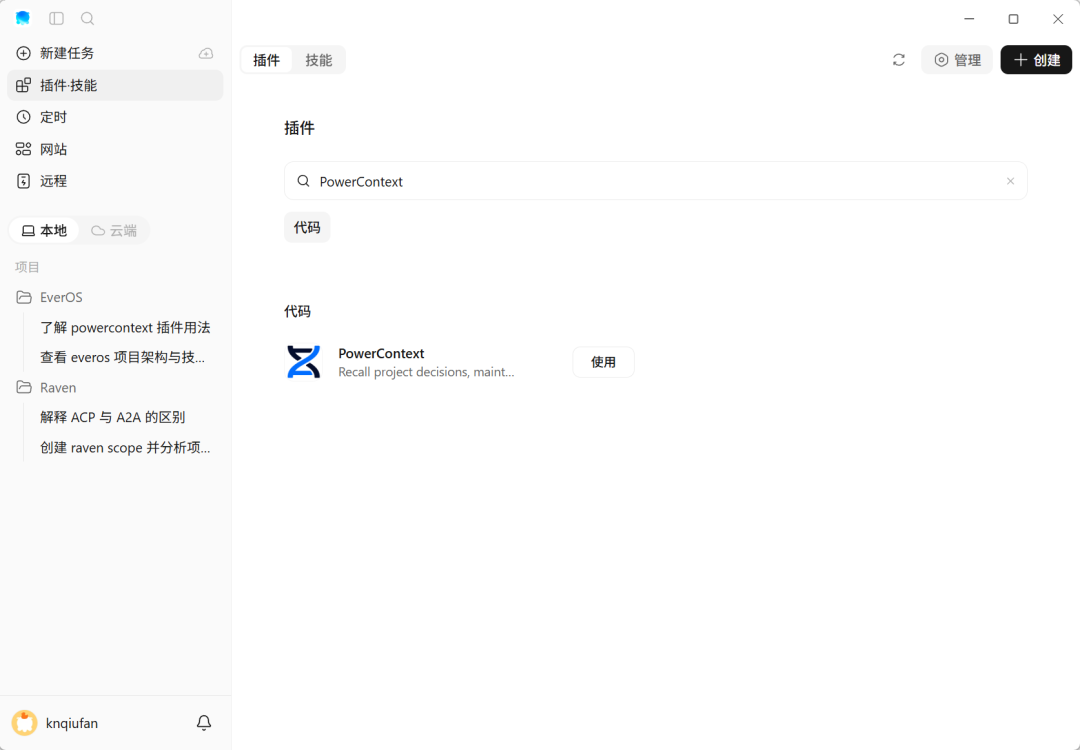Click the 管理 manage button
Screen dimensions: 1080x750
tap(957, 60)
